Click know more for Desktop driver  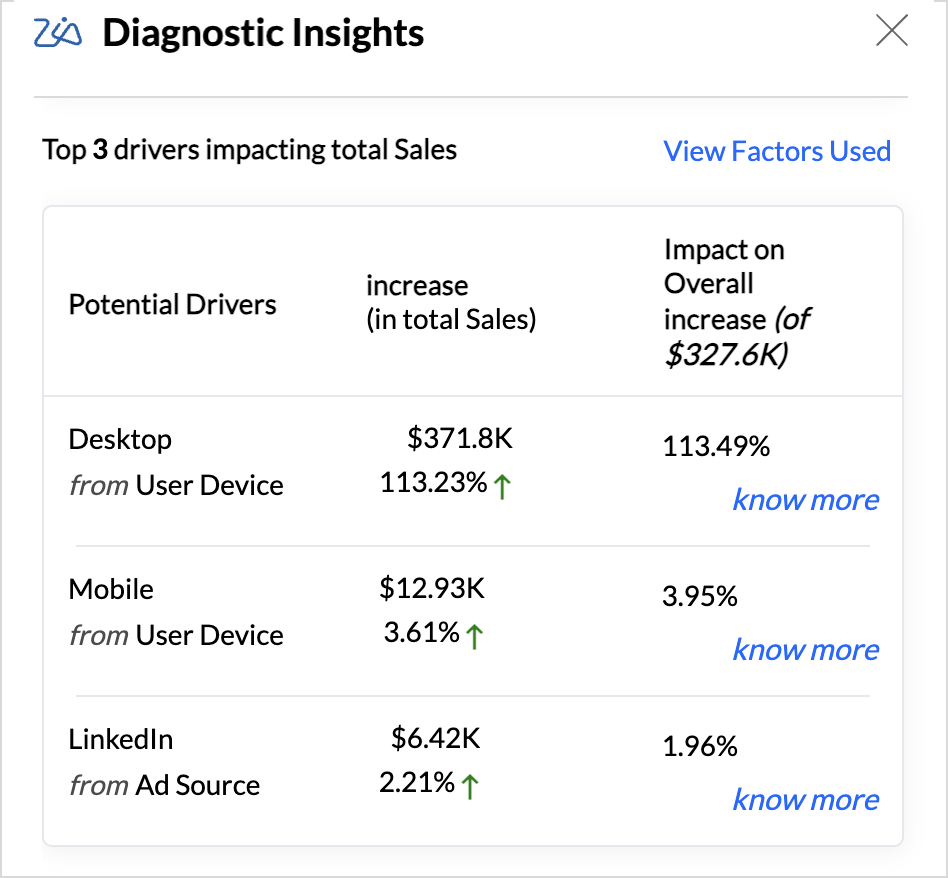pos(805,499)
